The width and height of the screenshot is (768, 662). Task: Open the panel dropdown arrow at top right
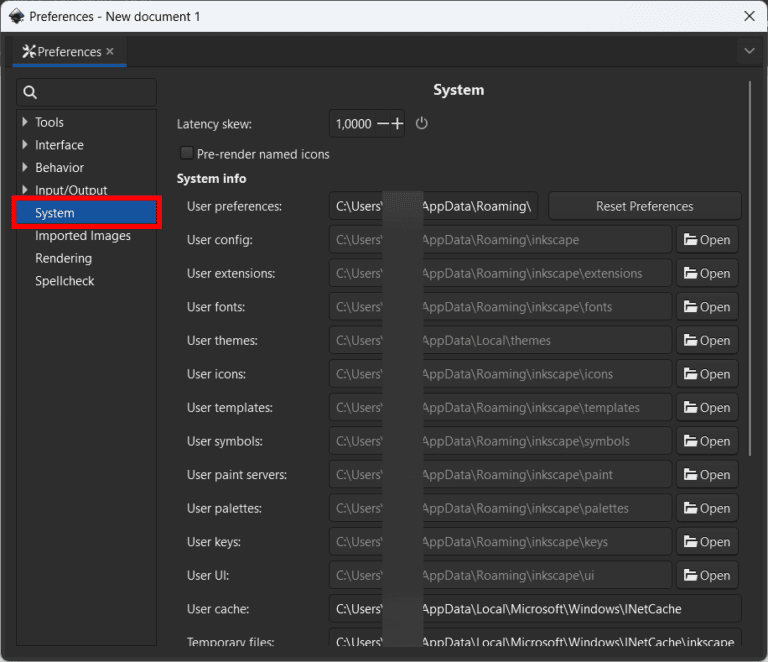(749, 51)
